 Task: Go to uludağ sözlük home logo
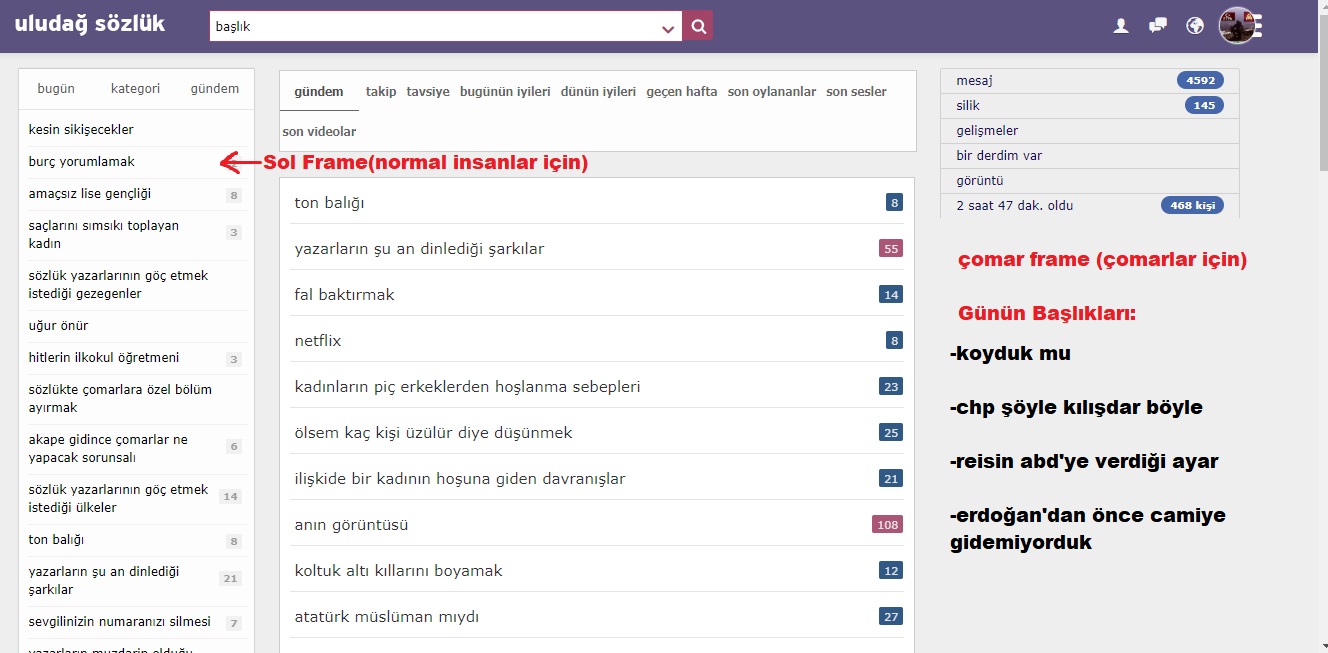(x=90, y=24)
